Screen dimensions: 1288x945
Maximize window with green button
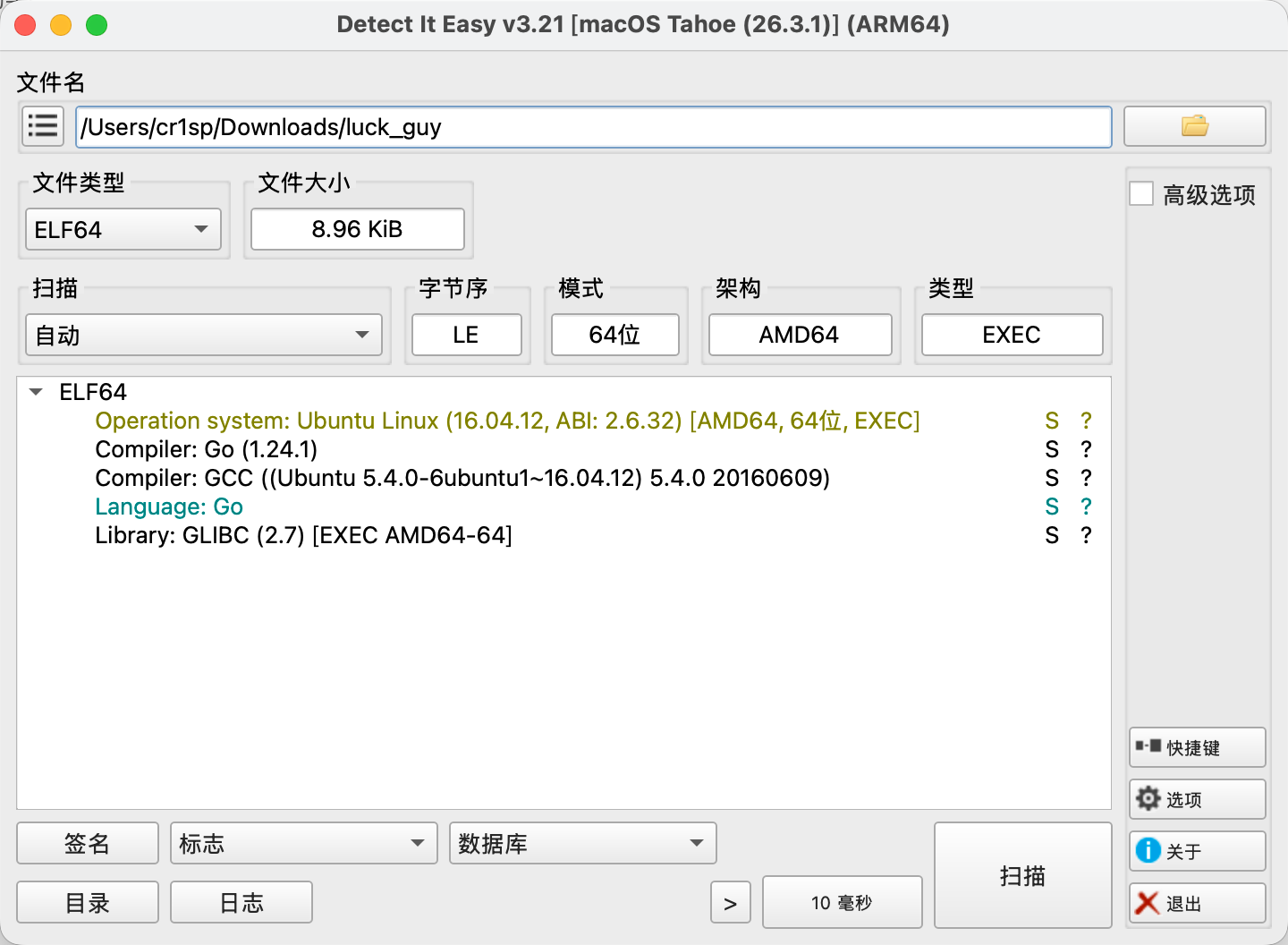(97, 25)
